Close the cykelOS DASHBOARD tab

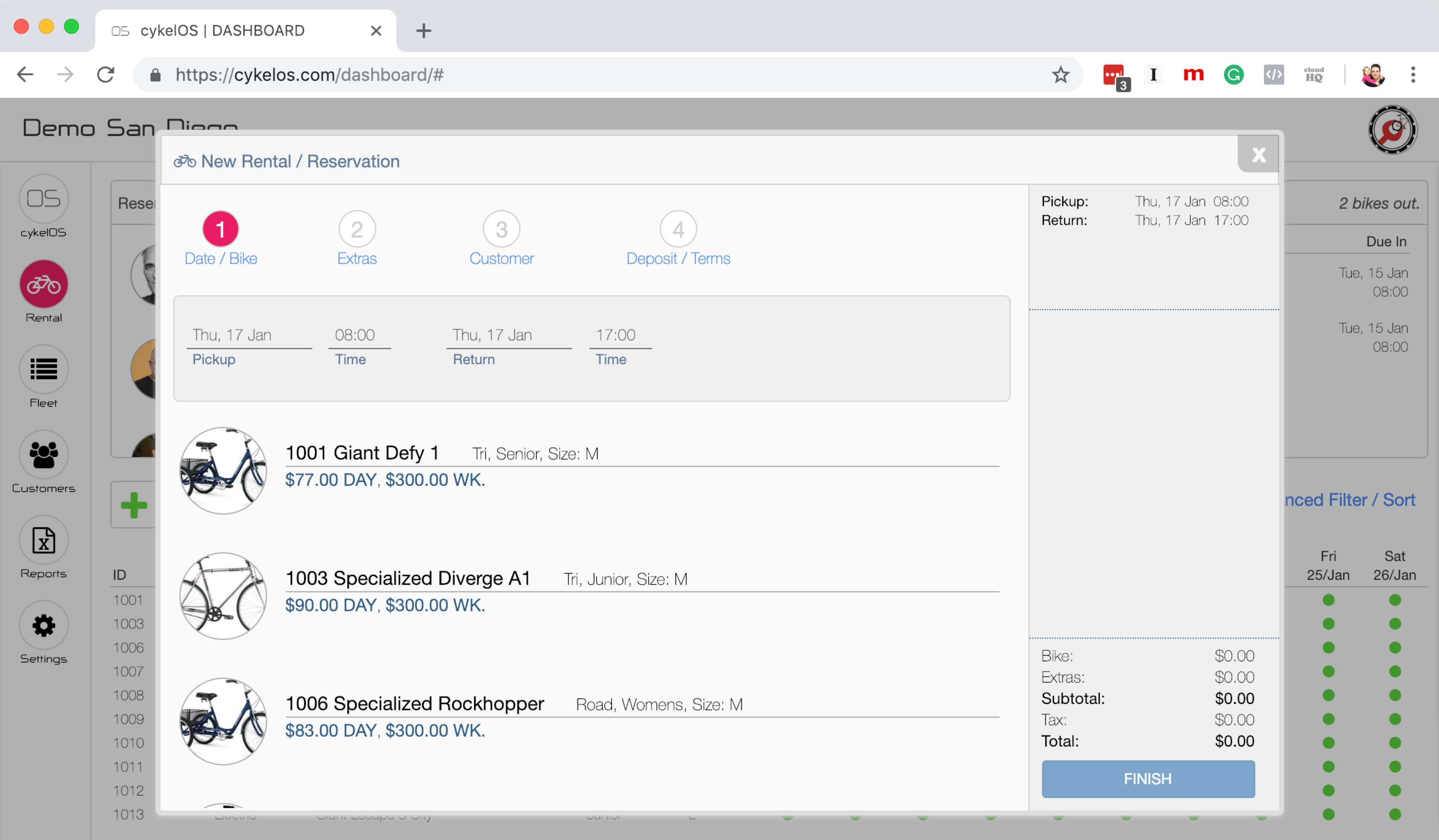[x=376, y=31]
